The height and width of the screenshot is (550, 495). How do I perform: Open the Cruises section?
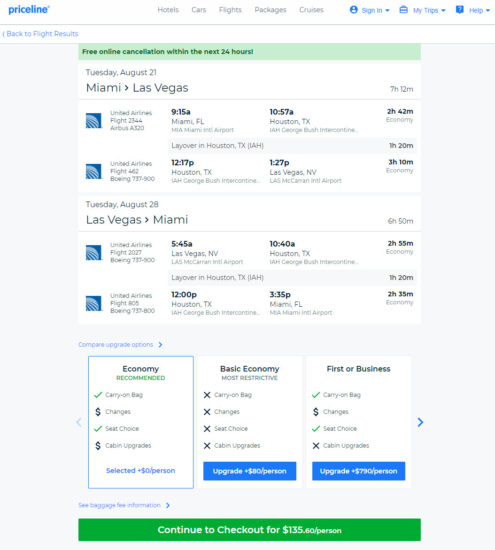311,10
